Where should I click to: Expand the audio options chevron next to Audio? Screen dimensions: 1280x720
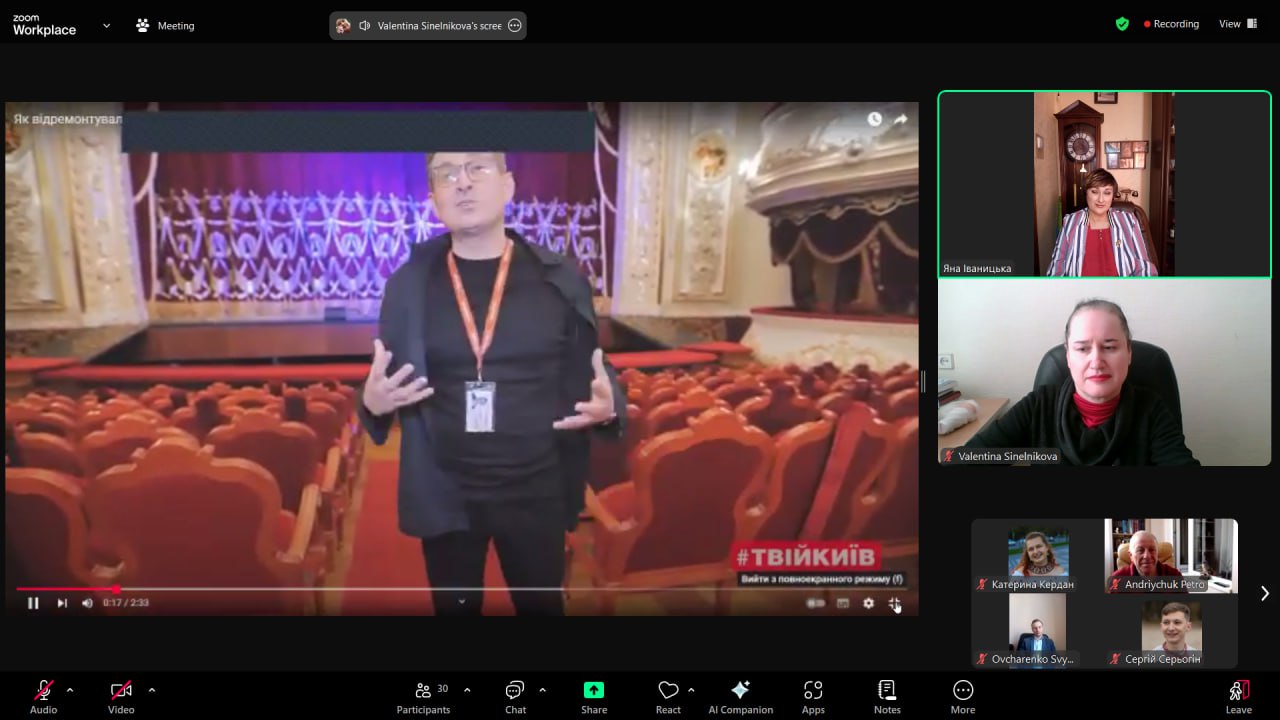point(70,690)
